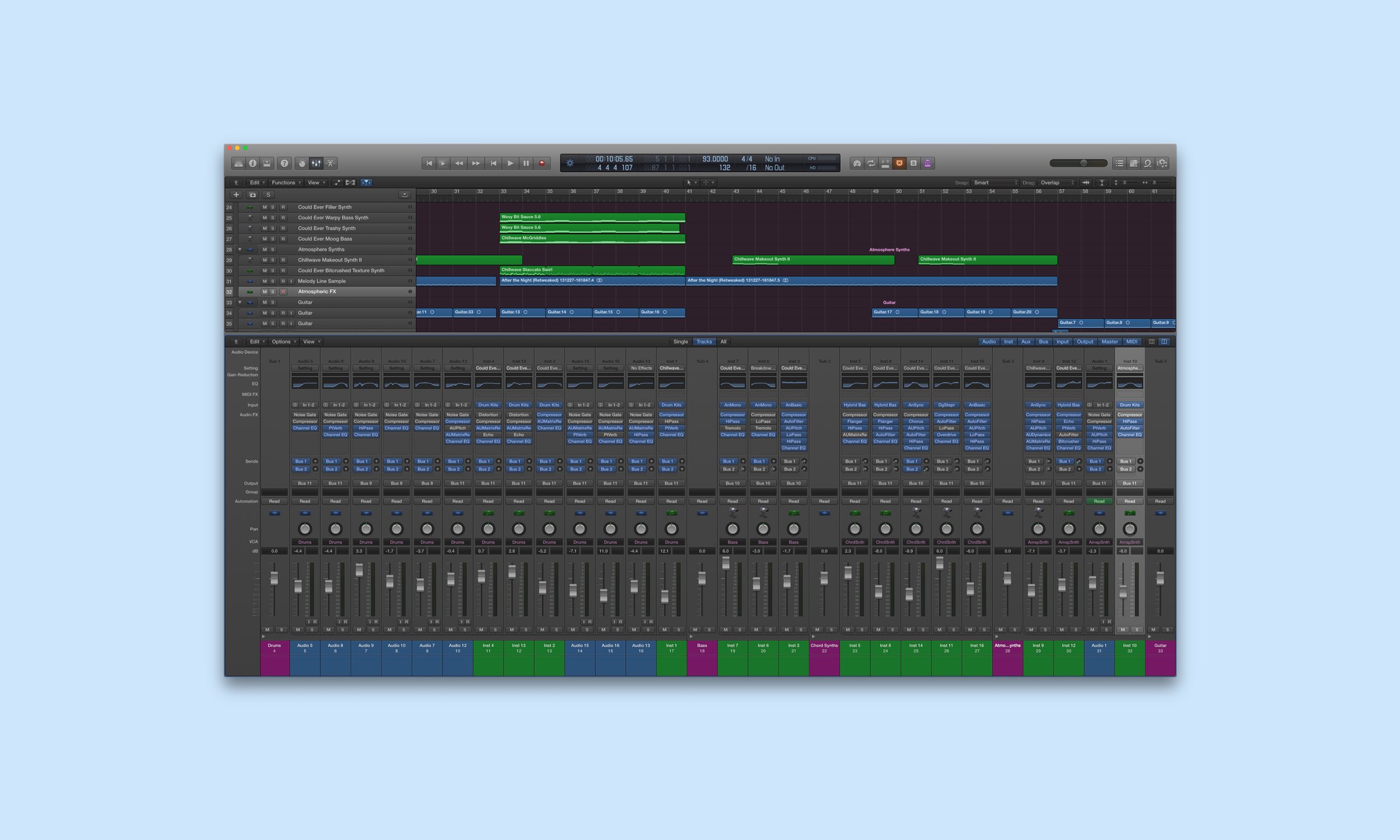The image size is (1400, 840).
Task: Enable record on Melody Line Sample track
Action: pyautogui.click(x=283, y=281)
